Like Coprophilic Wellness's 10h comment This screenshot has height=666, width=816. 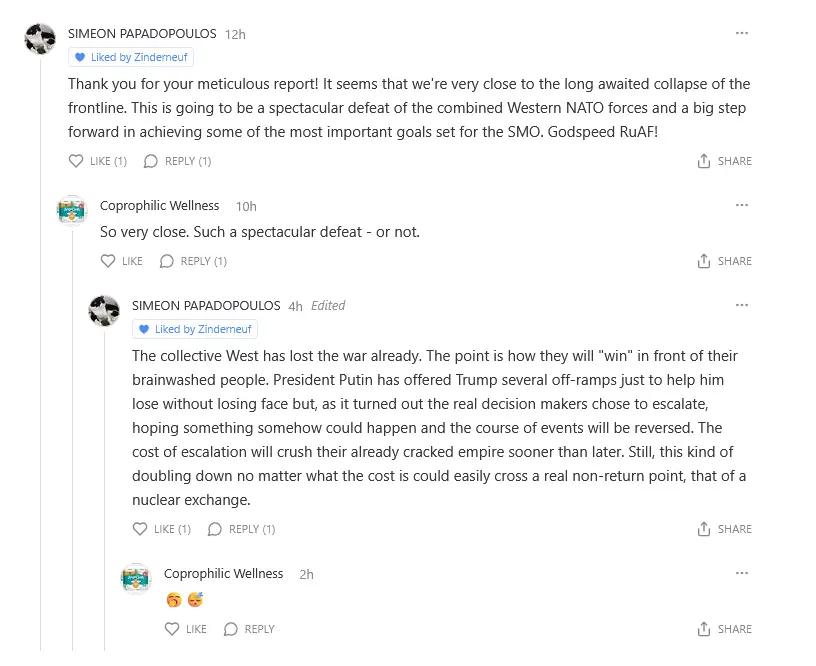tap(121, 261)
